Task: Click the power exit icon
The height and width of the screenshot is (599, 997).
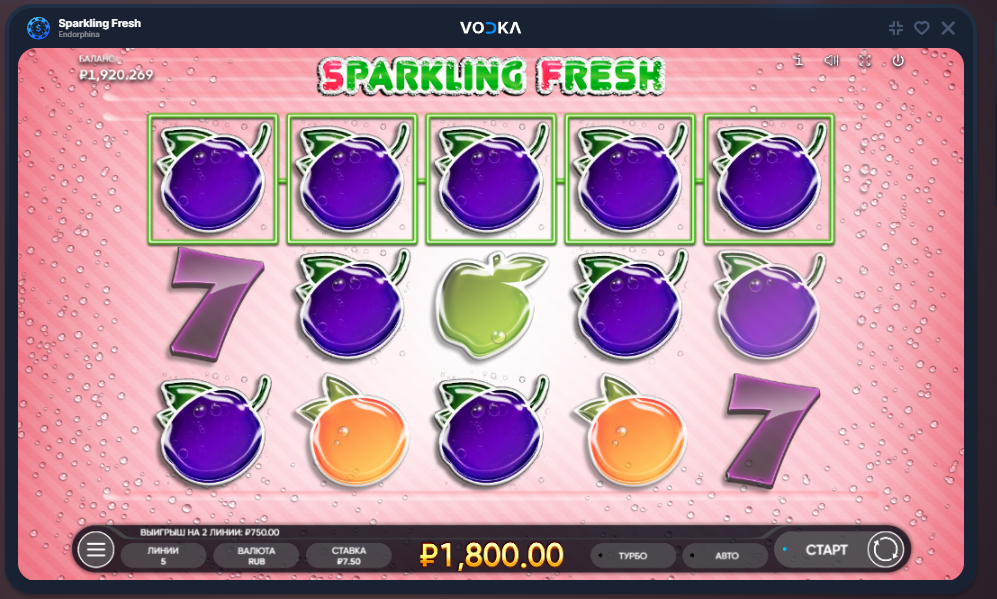Action: pyautogui.click(x=898, y=60)
